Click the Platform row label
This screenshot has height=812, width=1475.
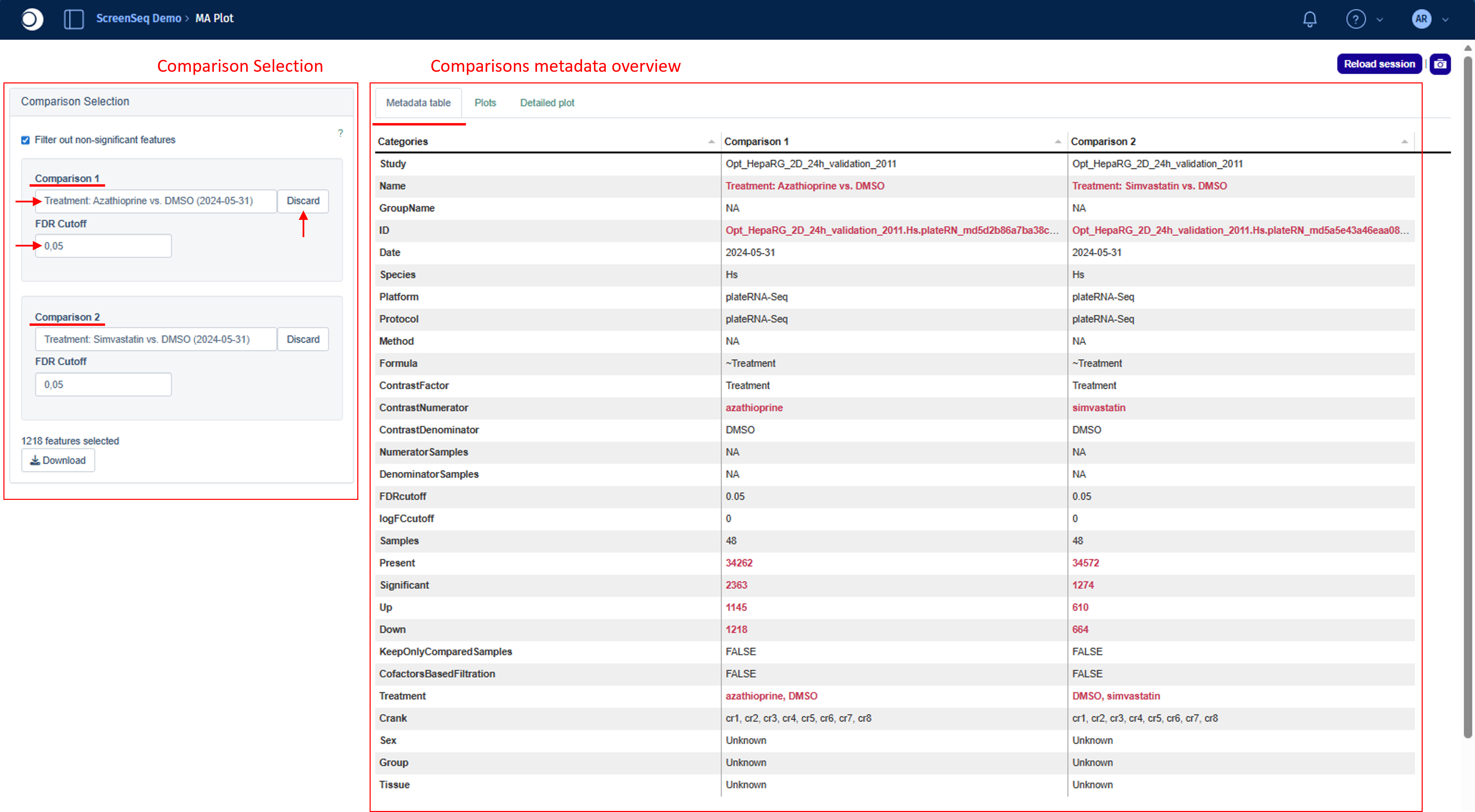point(399,297)
